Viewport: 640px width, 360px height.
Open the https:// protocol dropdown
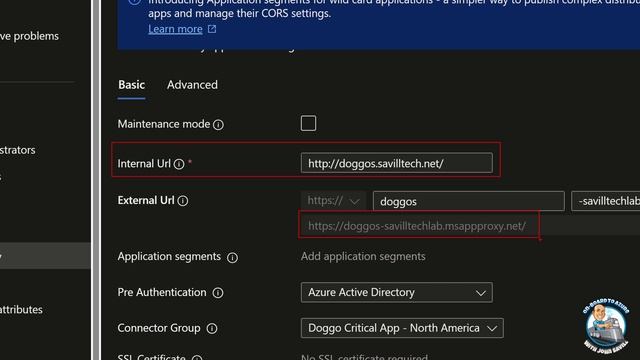tap(333, 201)
